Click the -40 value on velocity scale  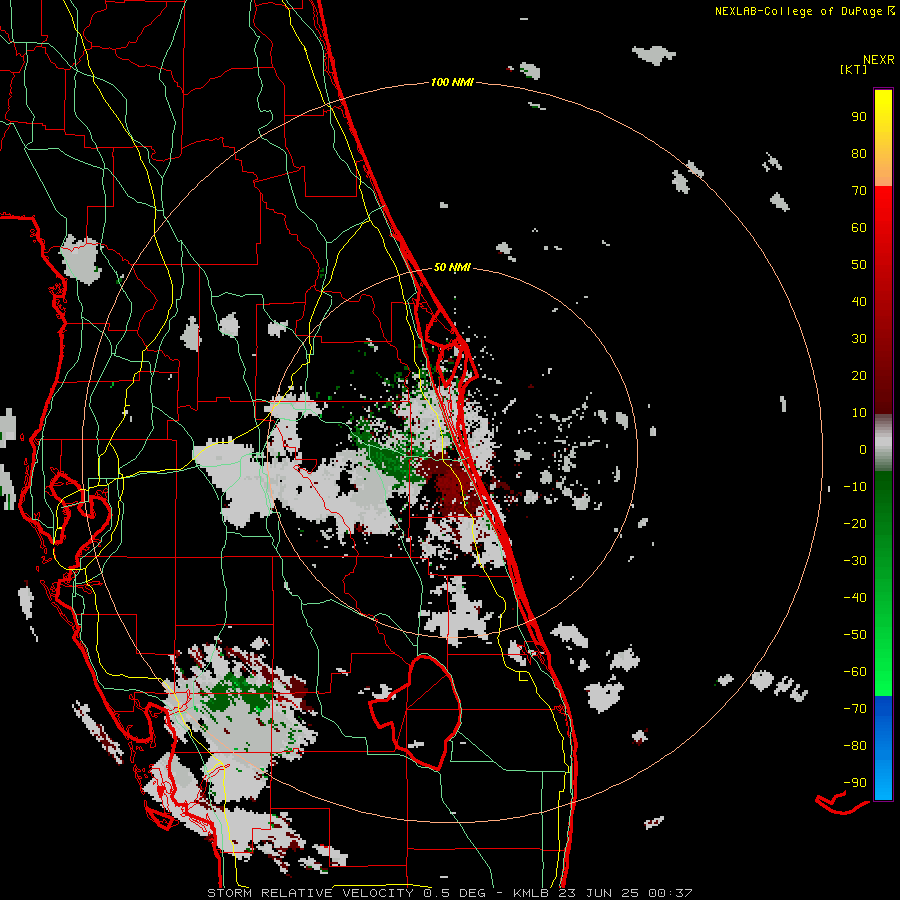[x=855, y=598]
